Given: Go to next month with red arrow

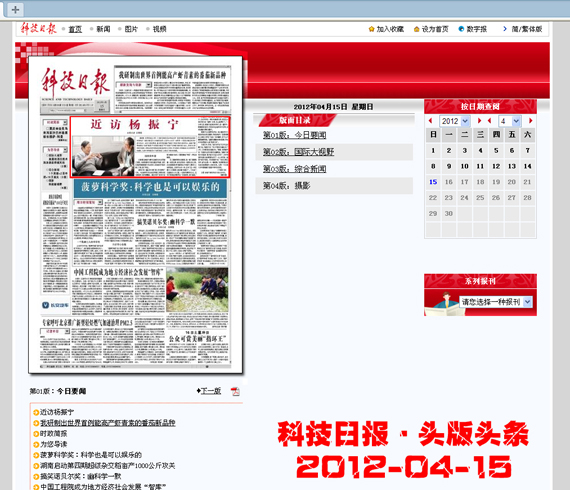Looking at the screenshot, I should point(531,121).
